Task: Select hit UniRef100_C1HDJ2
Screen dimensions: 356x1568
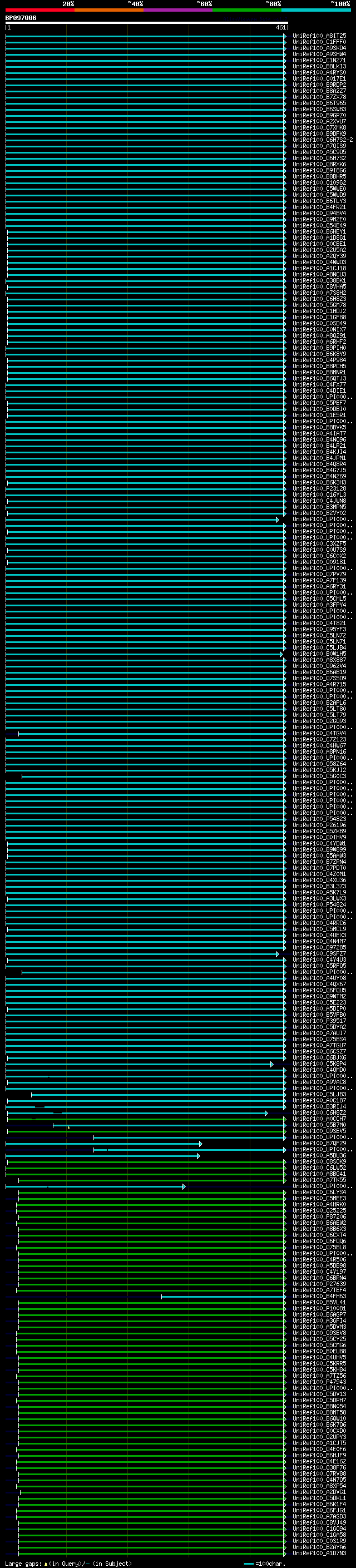Action: pos(319,311)
